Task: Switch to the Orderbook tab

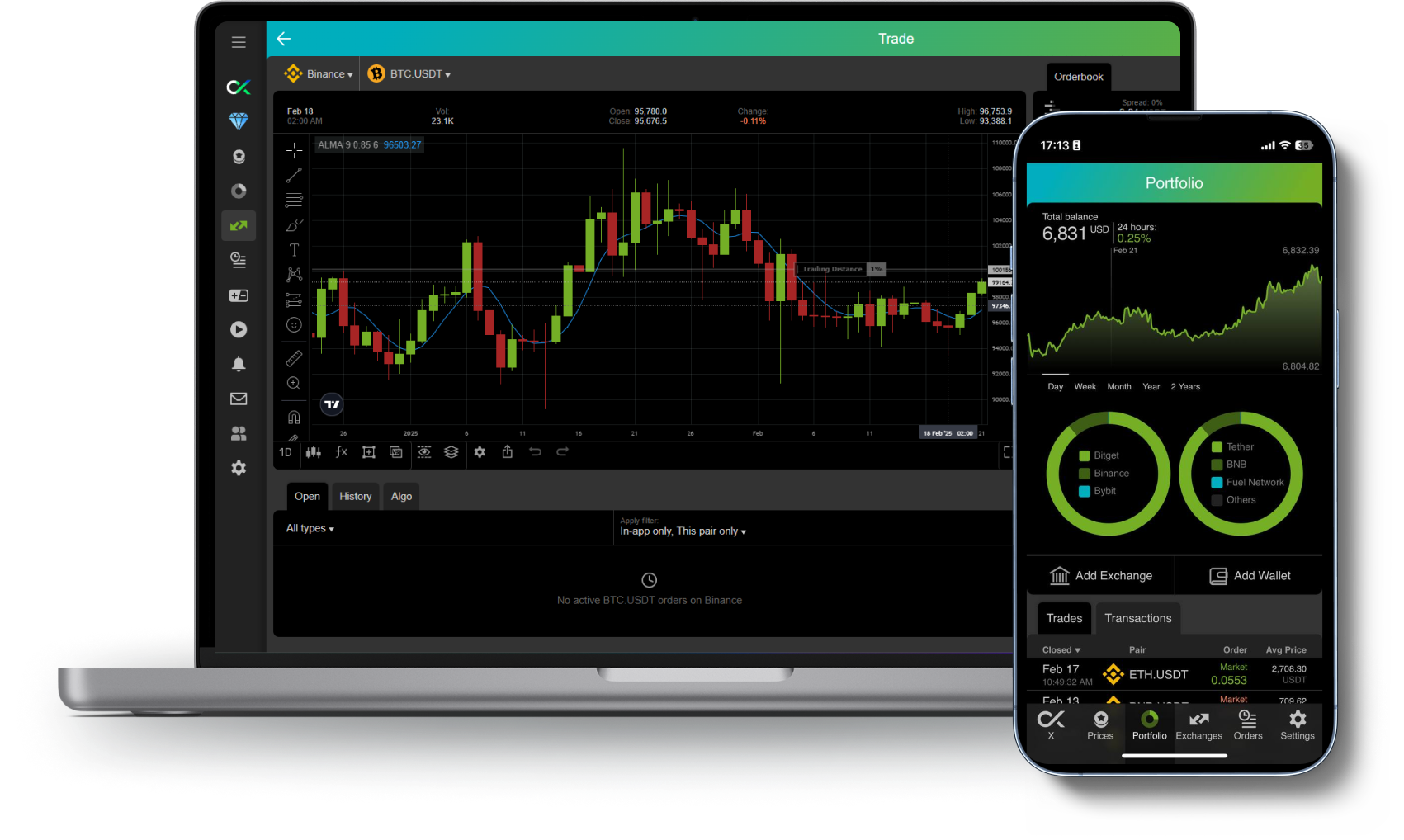Action: [1079, 77]
